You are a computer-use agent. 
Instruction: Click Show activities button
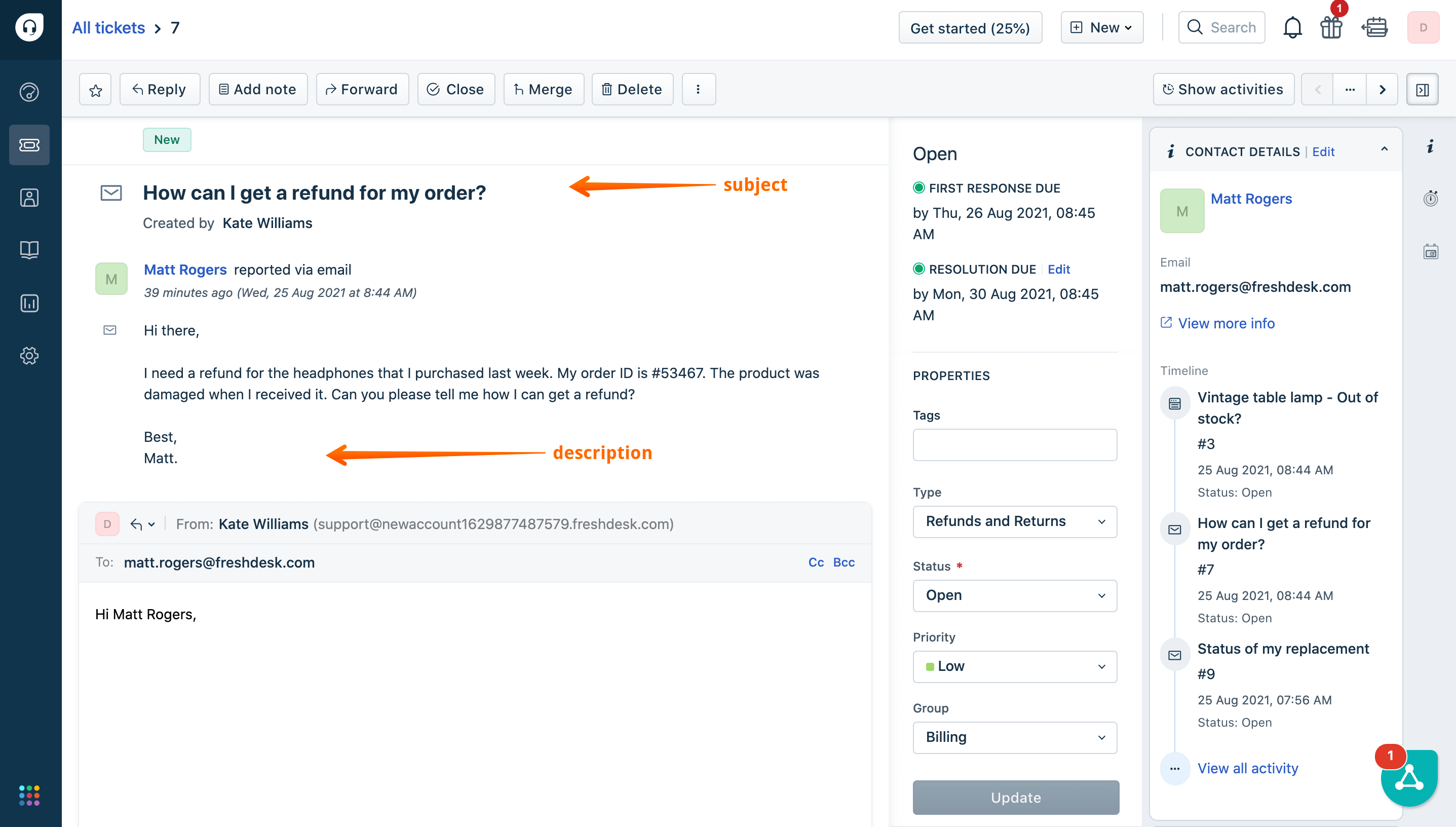(1223, 89)
